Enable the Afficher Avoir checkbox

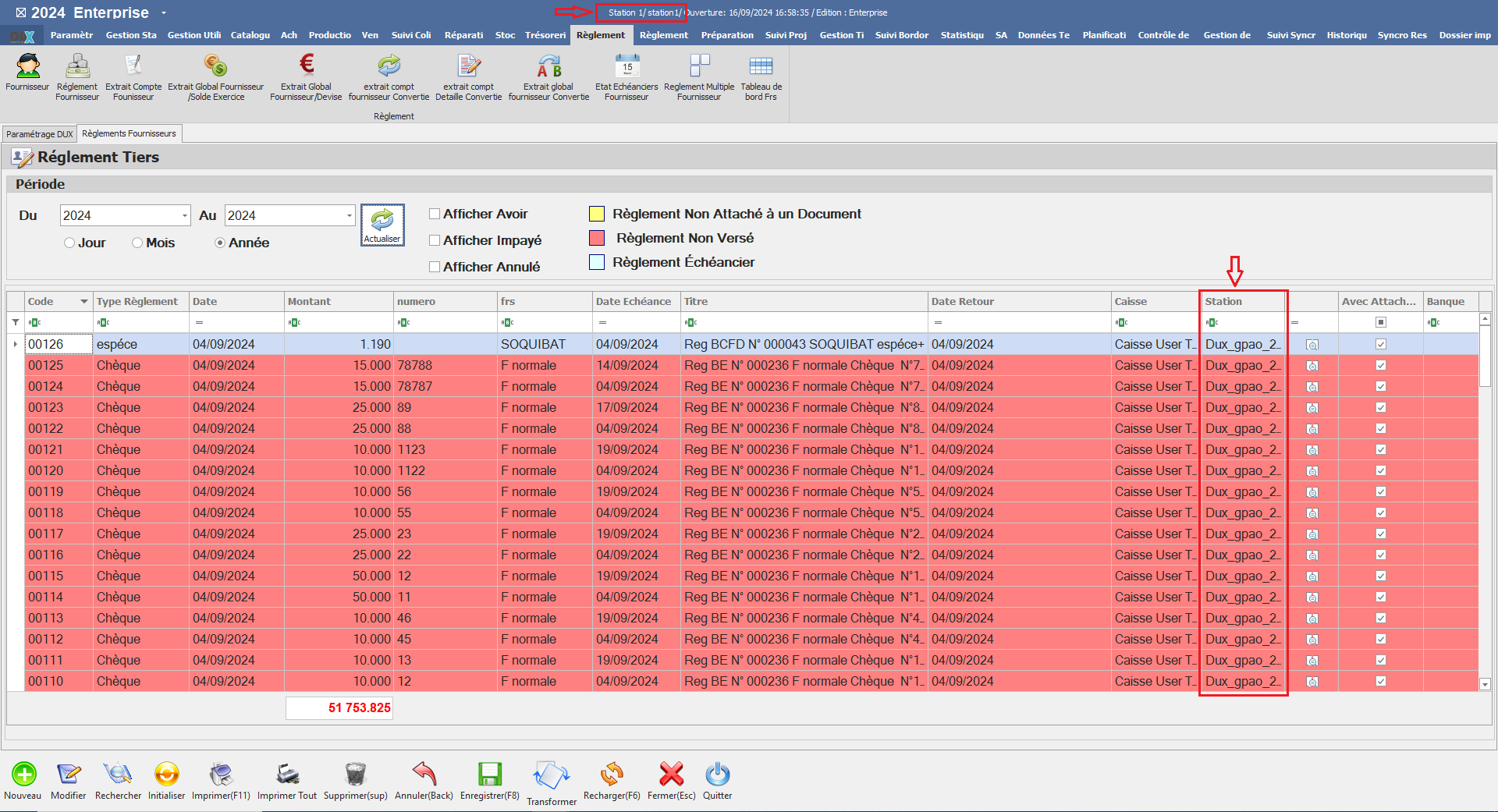pyautogui.click(x=435, y=214)
